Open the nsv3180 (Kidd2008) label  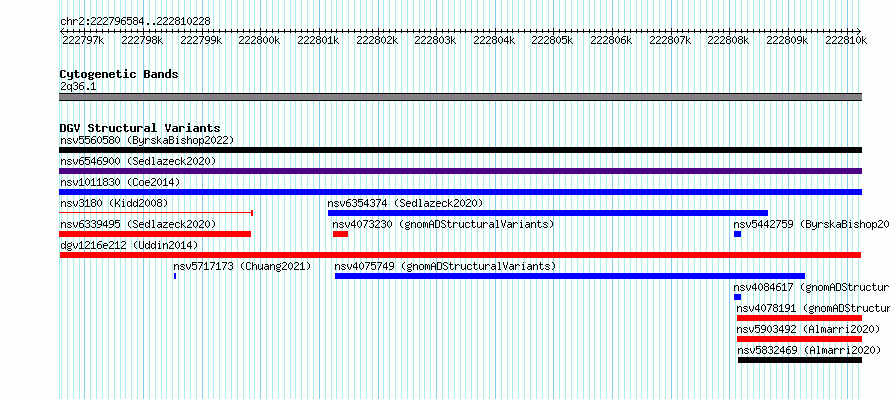click(114, 203)
